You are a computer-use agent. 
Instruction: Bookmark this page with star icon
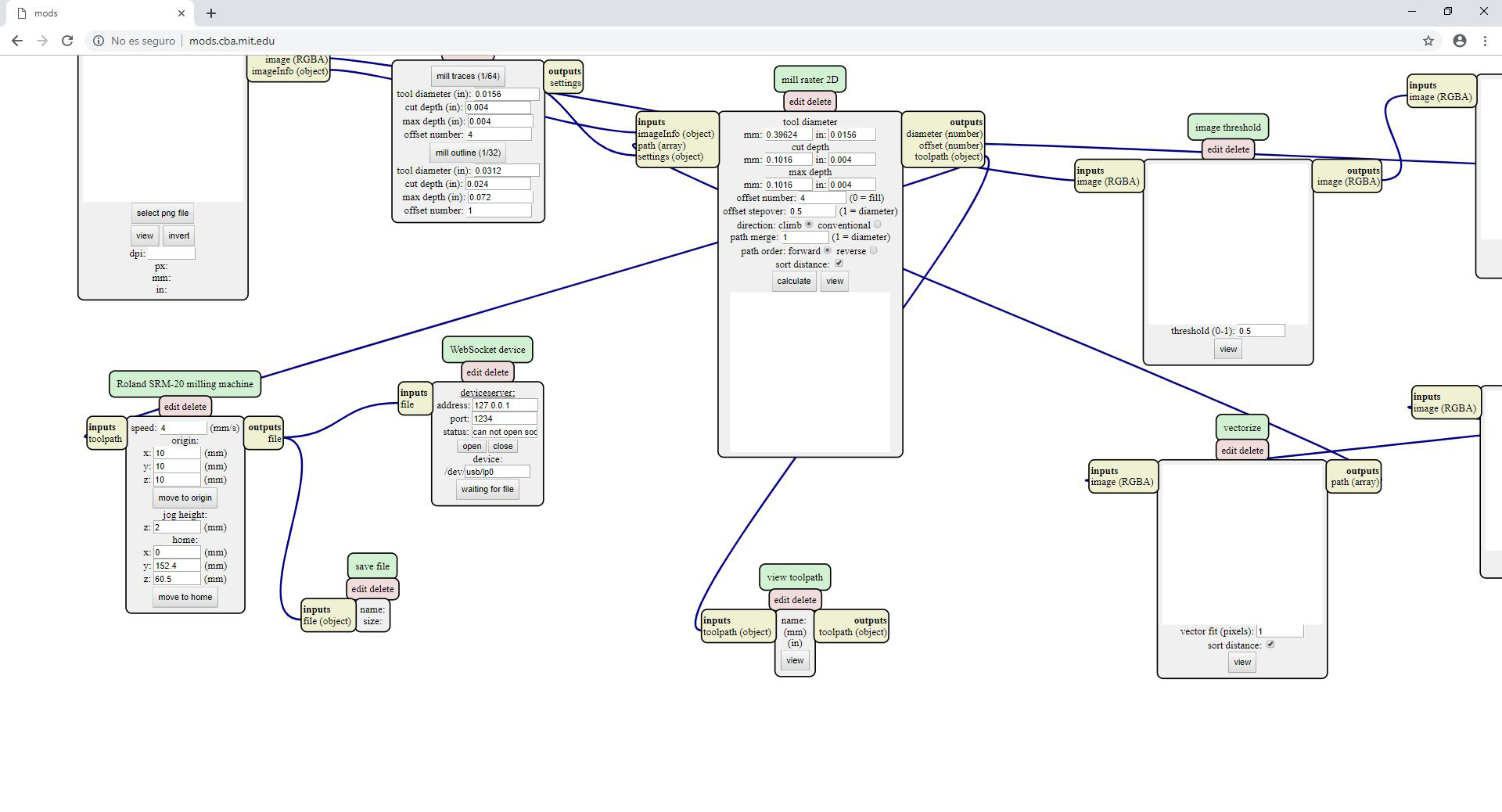click(x=1428, y=41)
